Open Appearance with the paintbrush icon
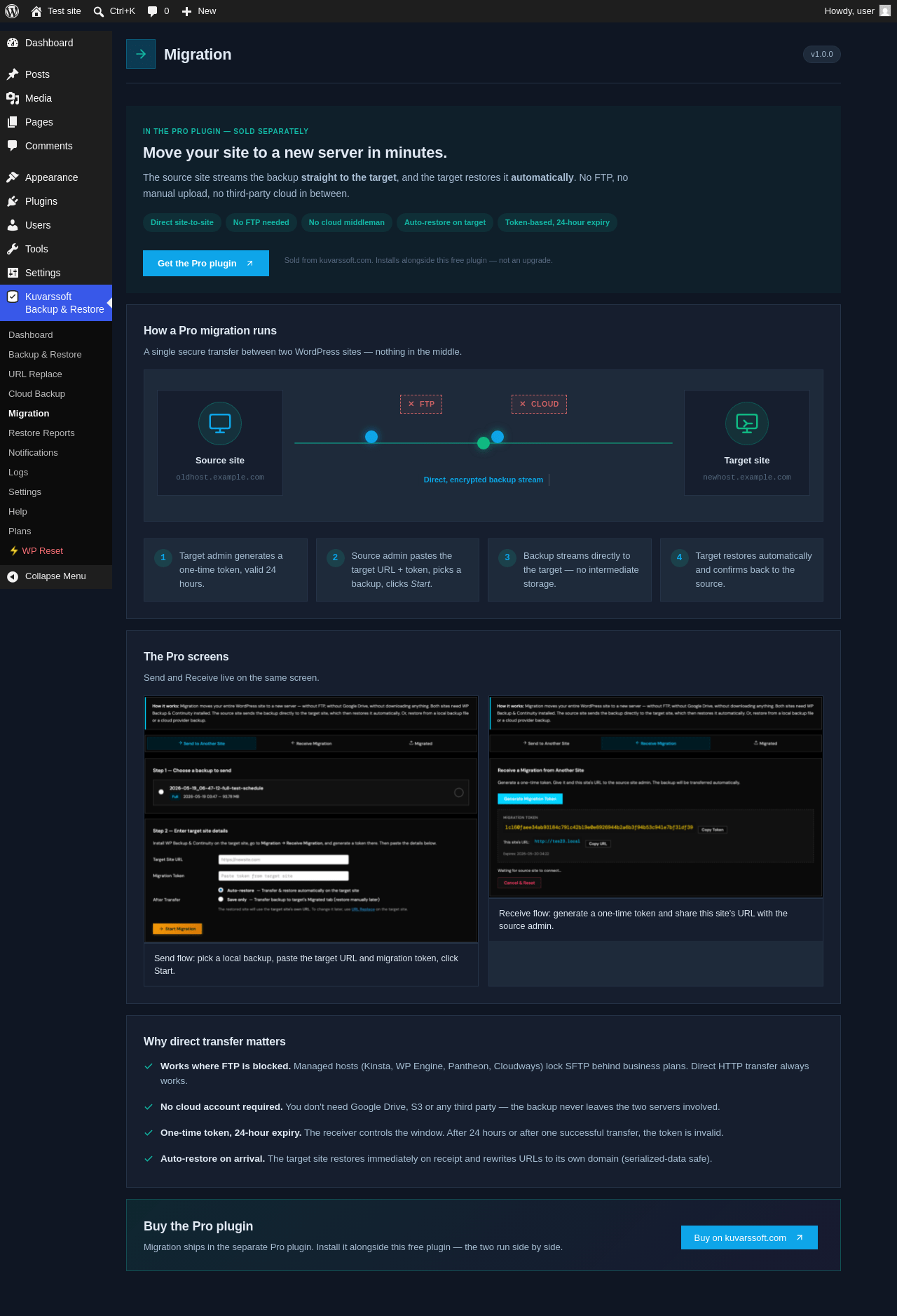897x1316 pixels. [13, 177]
